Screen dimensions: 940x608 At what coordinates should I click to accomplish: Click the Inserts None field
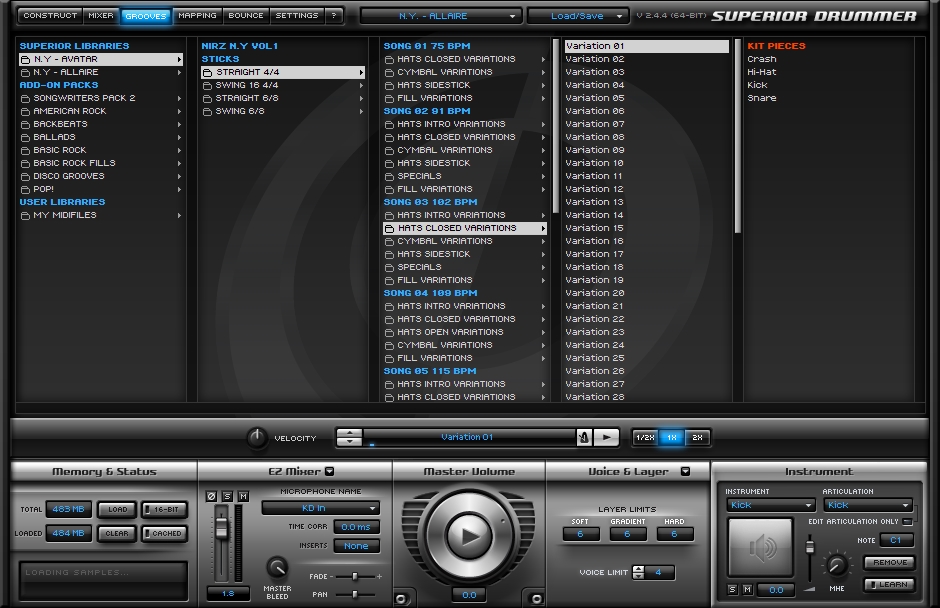click(x=356, y=546)
